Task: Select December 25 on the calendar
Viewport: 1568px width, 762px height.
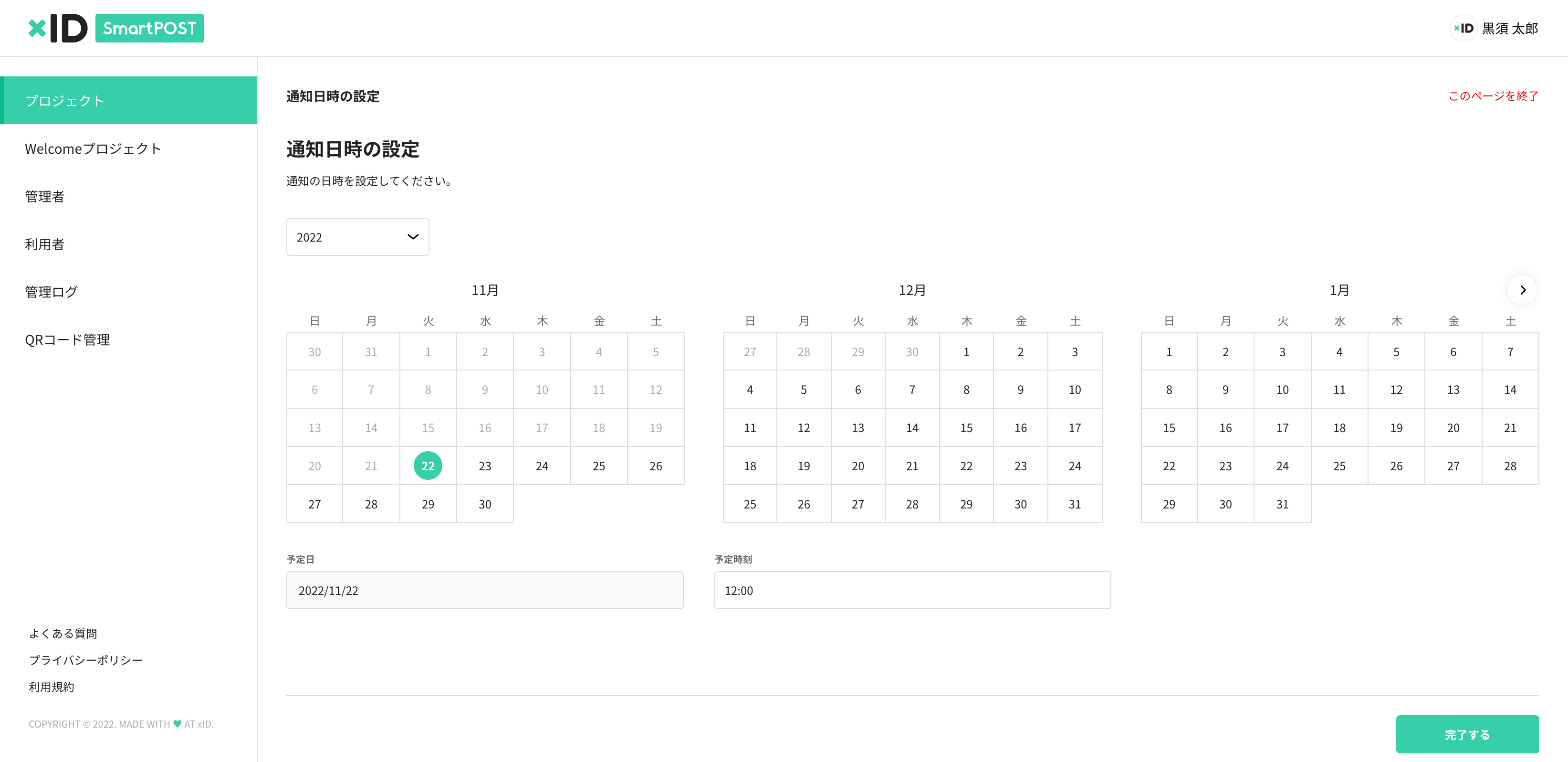Action: point(750,504)
